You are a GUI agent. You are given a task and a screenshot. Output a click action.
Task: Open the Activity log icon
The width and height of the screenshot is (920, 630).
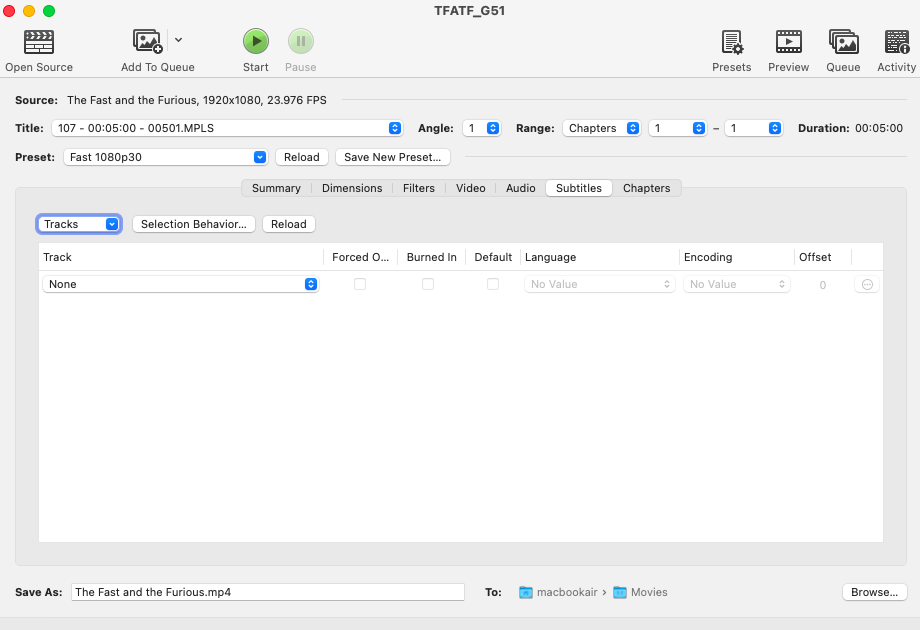(x=896, y=42)
